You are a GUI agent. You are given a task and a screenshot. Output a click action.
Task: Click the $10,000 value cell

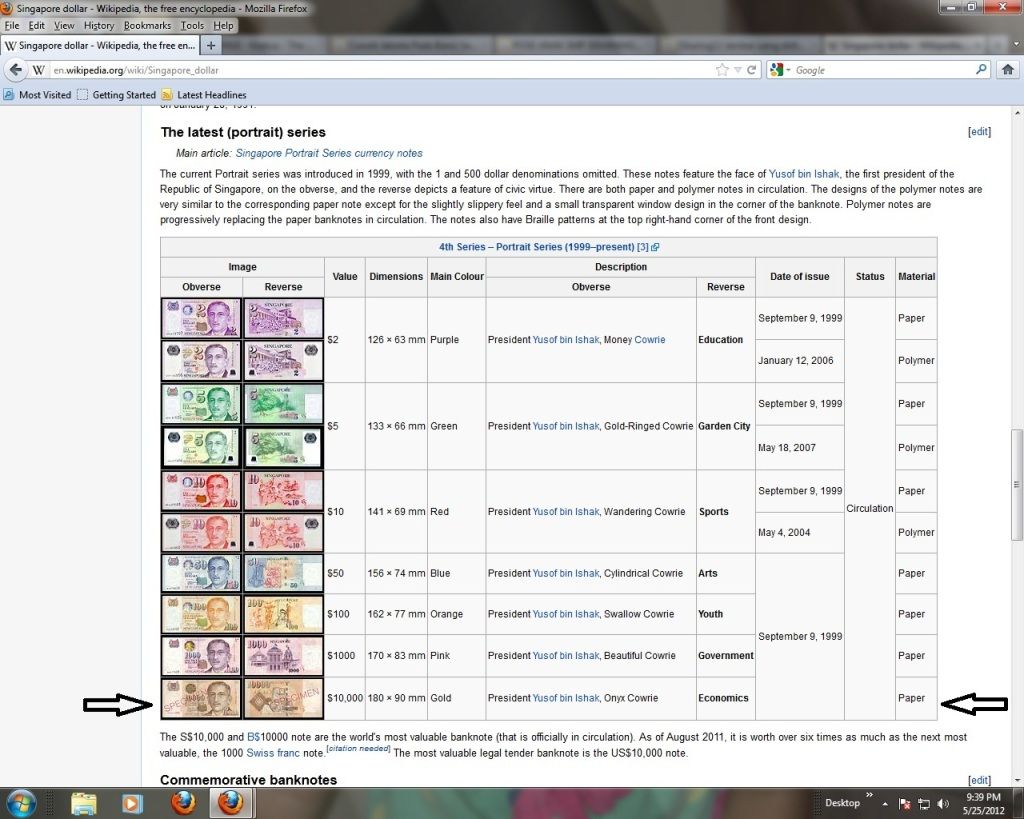[345, 698]
